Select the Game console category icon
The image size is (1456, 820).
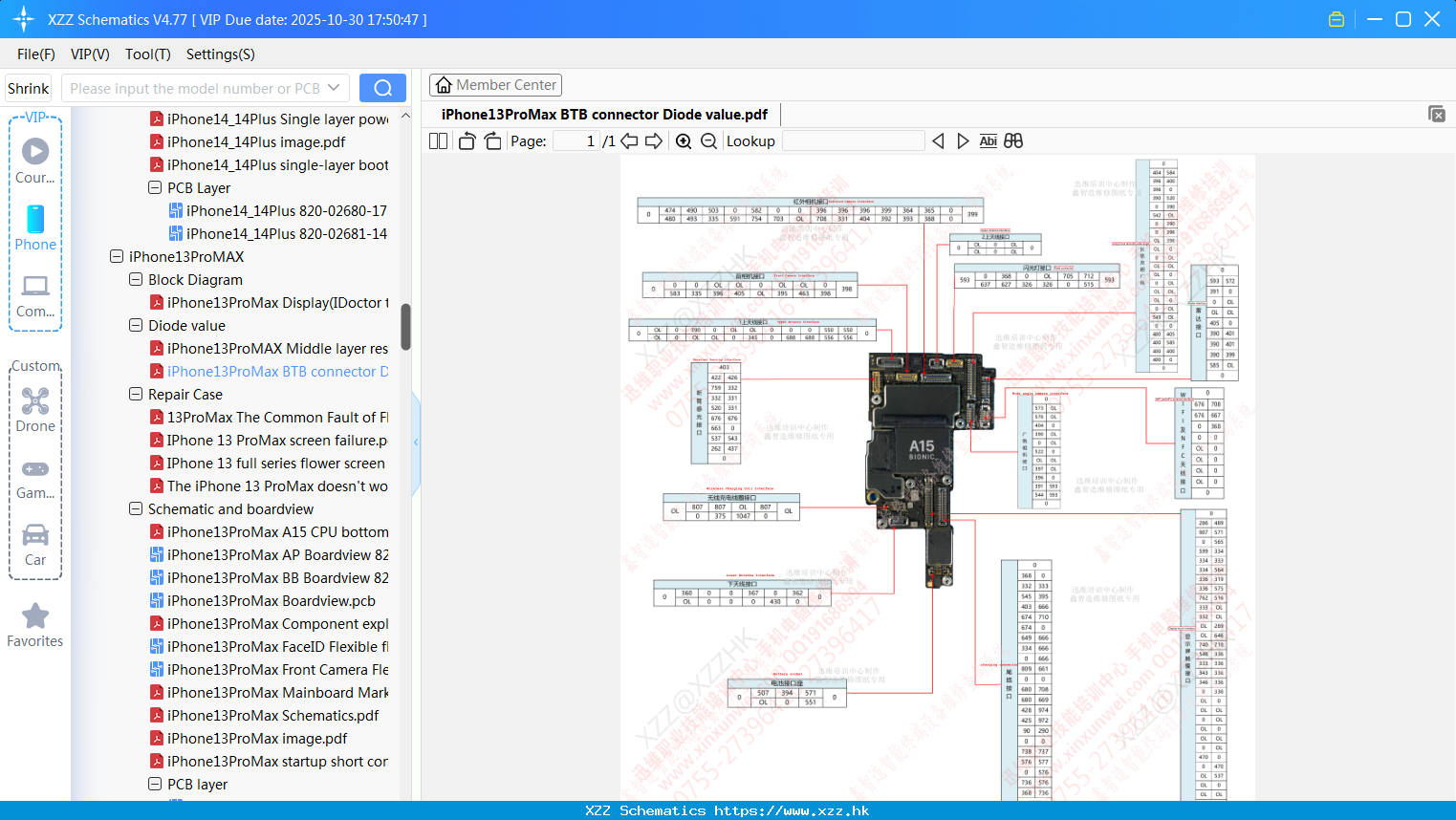(35, 468)
